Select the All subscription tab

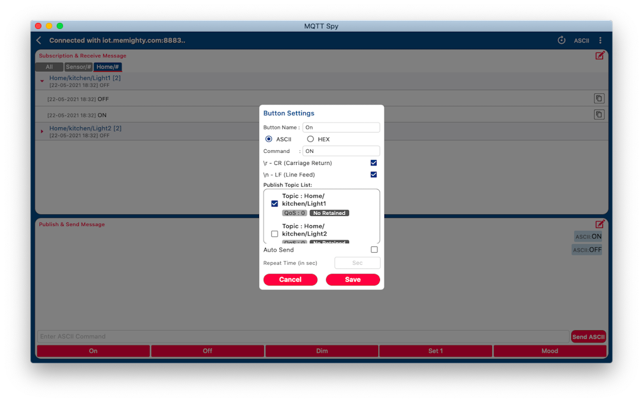click(x=49, y=67)
